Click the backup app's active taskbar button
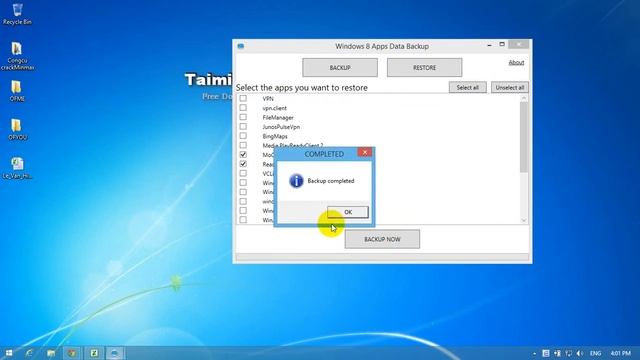The width and height of the screenshot is (640, 360). [x=115, y=353]
